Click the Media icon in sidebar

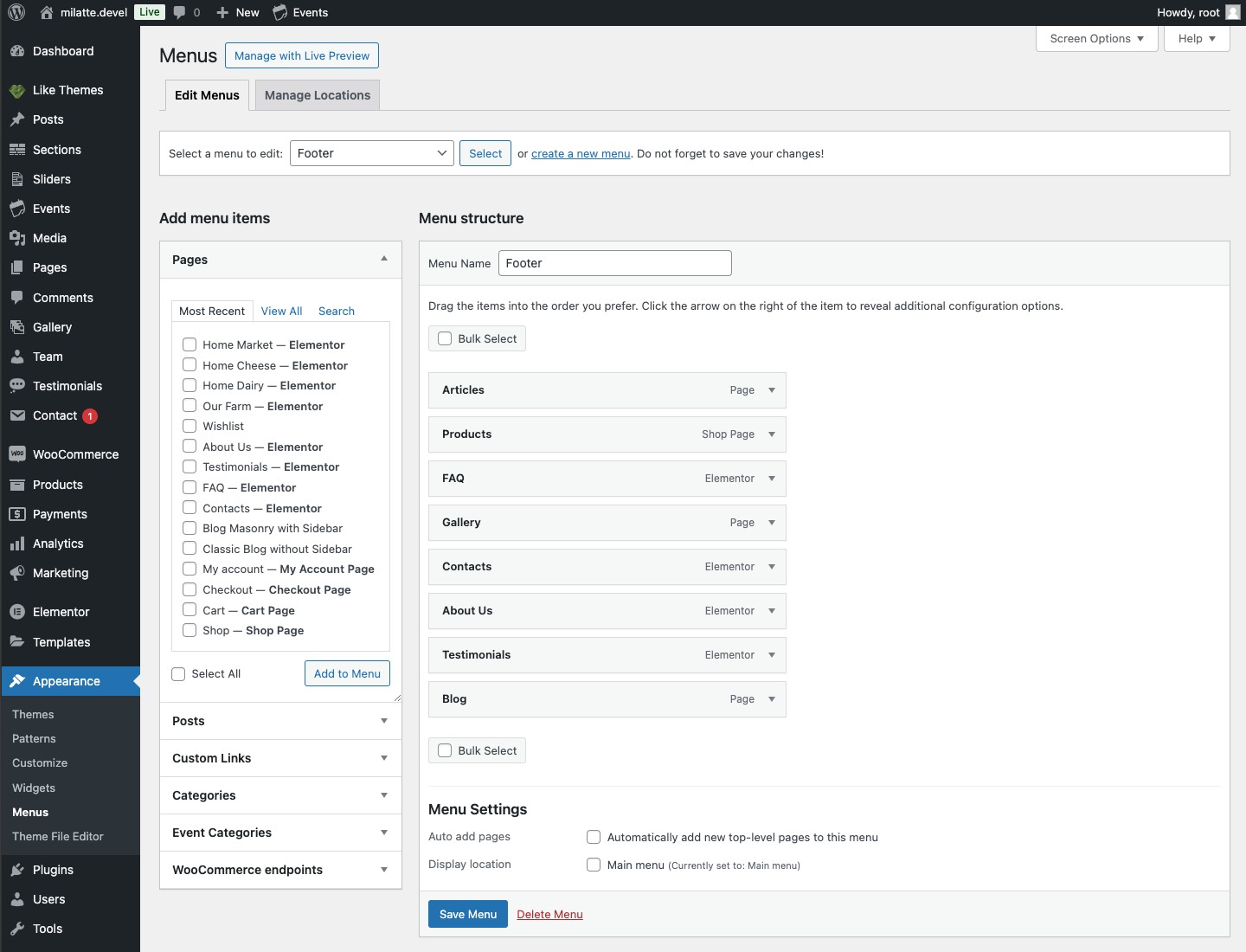coord(17,238)
